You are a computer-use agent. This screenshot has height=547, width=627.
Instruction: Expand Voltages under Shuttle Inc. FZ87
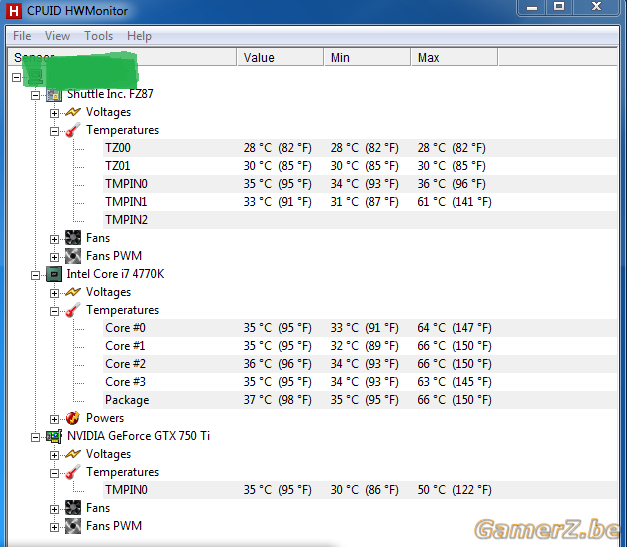[x=54, y=113]
